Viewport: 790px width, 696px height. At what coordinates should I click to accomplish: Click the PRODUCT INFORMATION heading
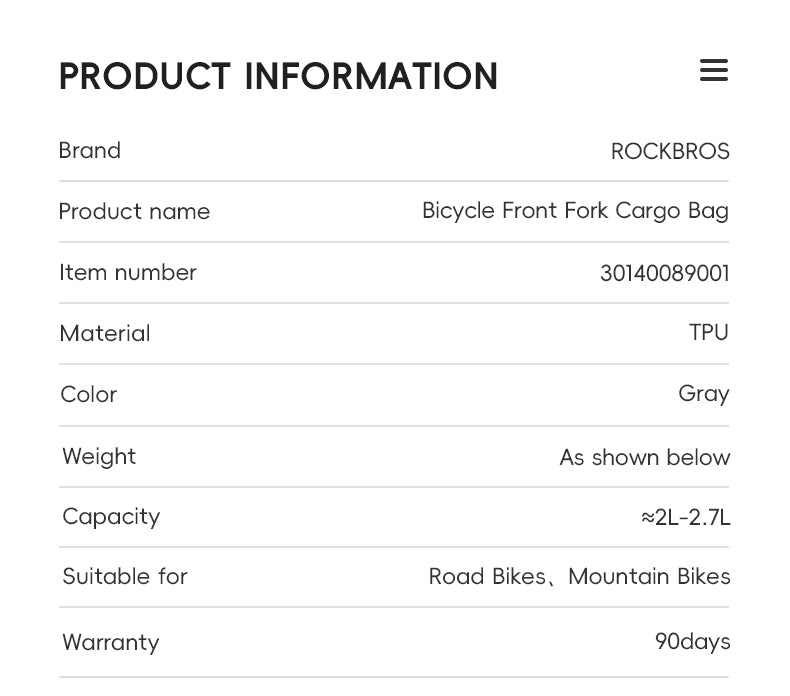[278, 77]
